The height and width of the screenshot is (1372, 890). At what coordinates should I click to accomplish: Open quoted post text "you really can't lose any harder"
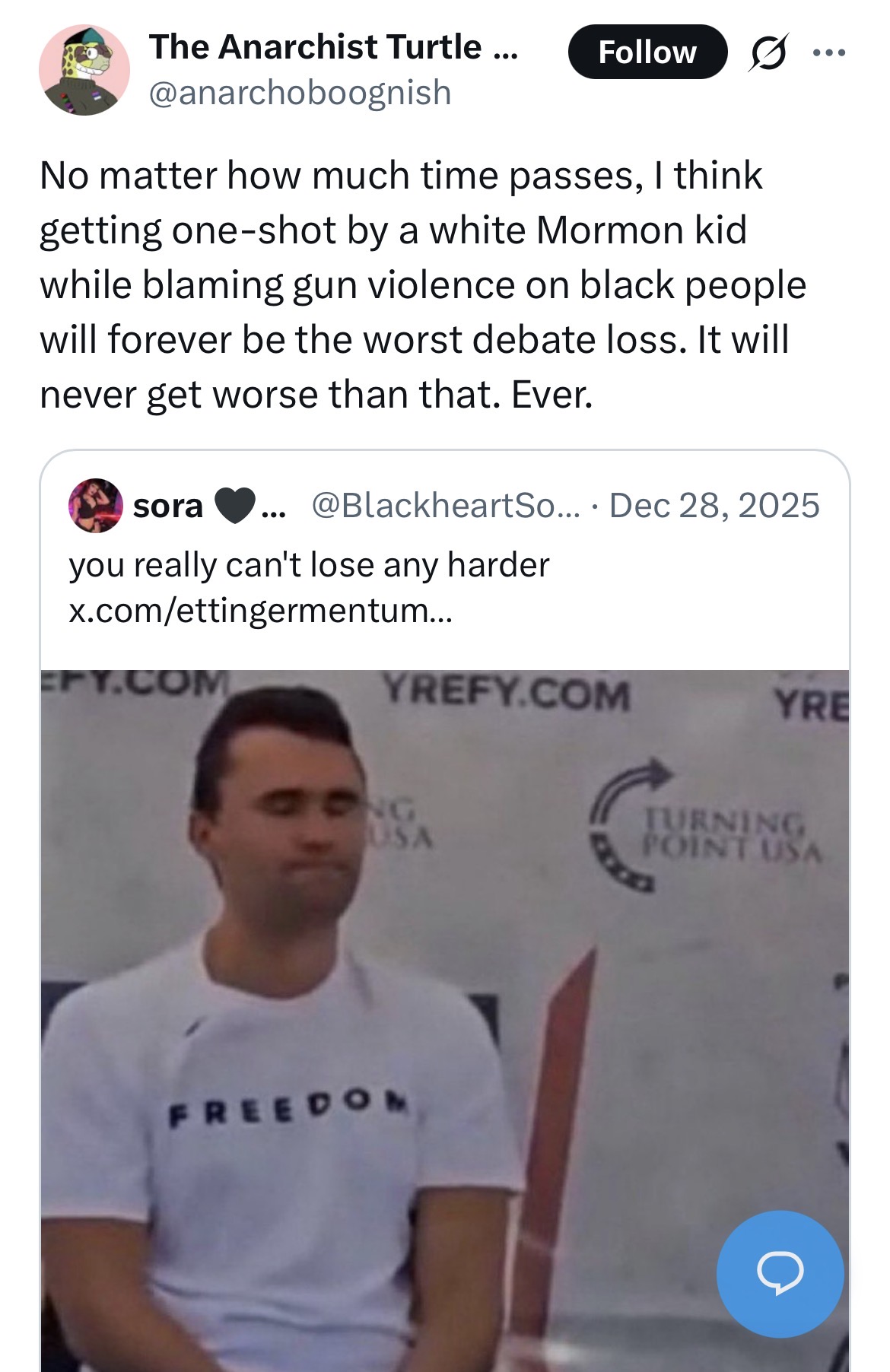click(309, 565)
